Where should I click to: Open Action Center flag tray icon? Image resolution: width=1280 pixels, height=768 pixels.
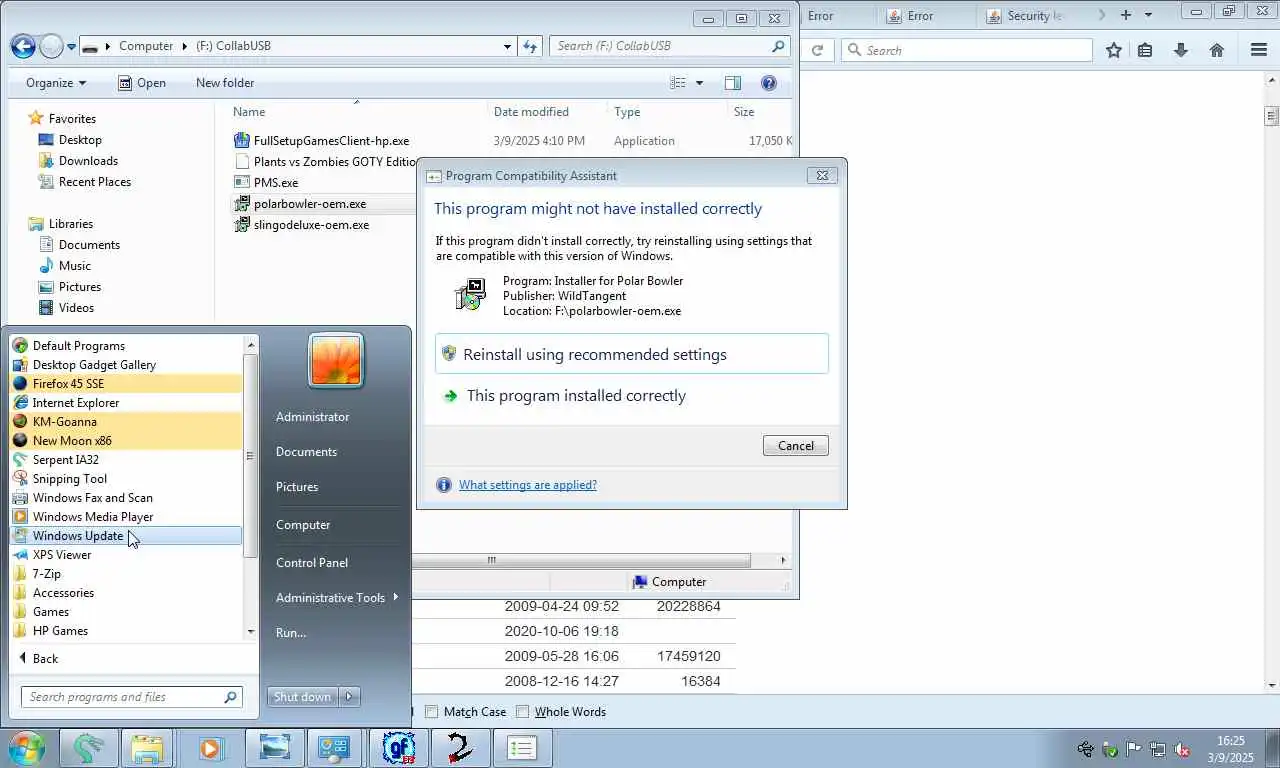click(x=1133, y=749)
